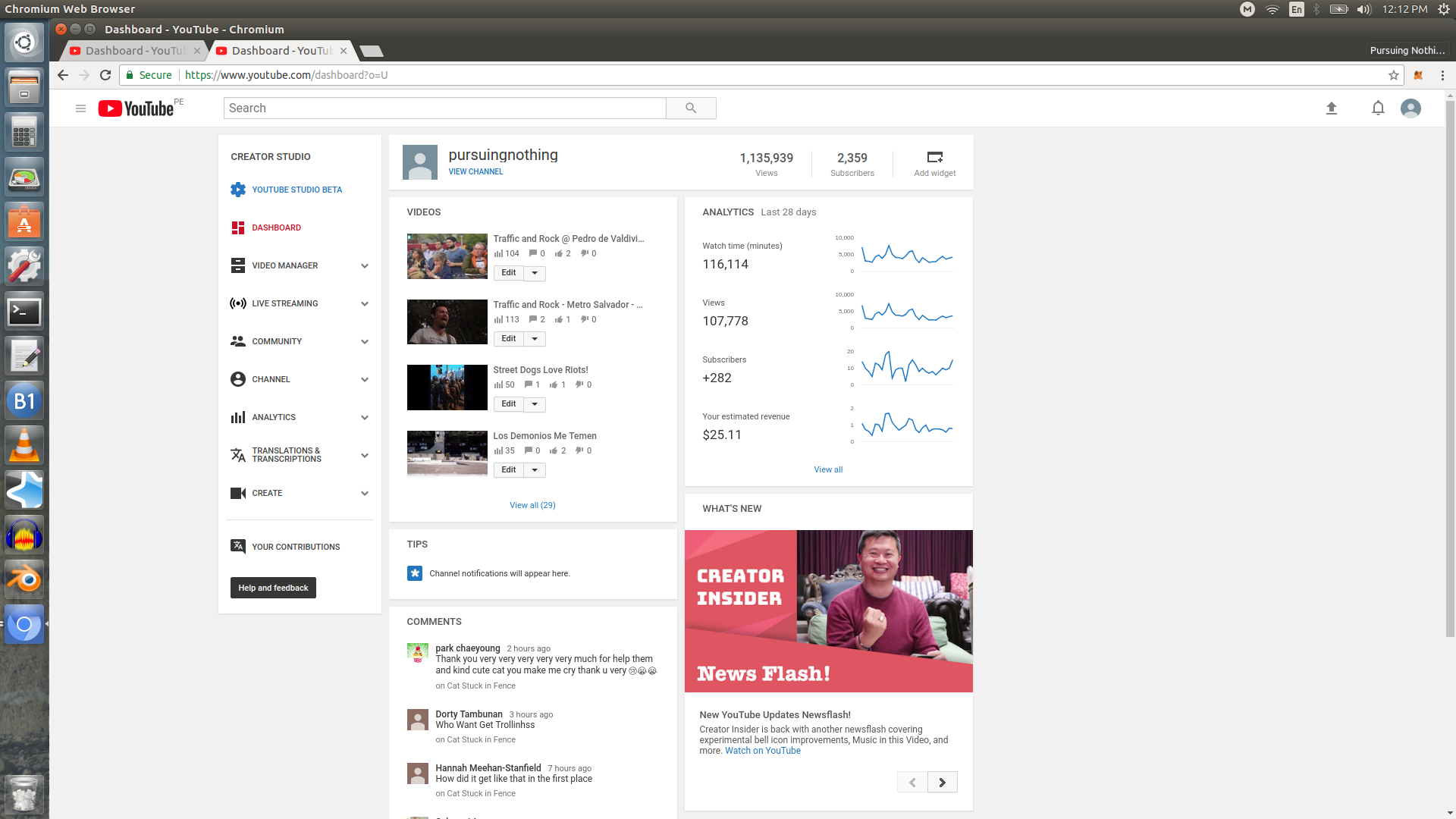The width and height of the screenshot is (1456, 819).
Task: Click the Add widget icon
Action: point(934,157)
